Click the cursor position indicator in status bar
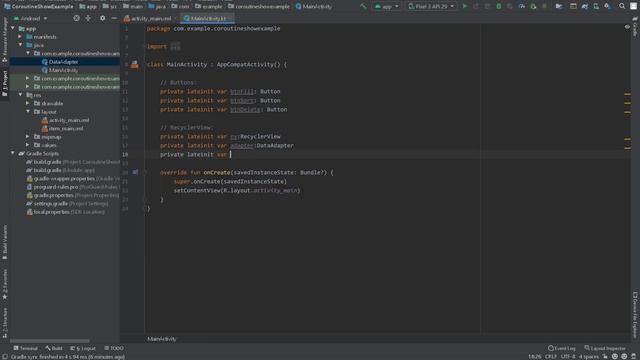The image size is (640, 360). point(535,357)
